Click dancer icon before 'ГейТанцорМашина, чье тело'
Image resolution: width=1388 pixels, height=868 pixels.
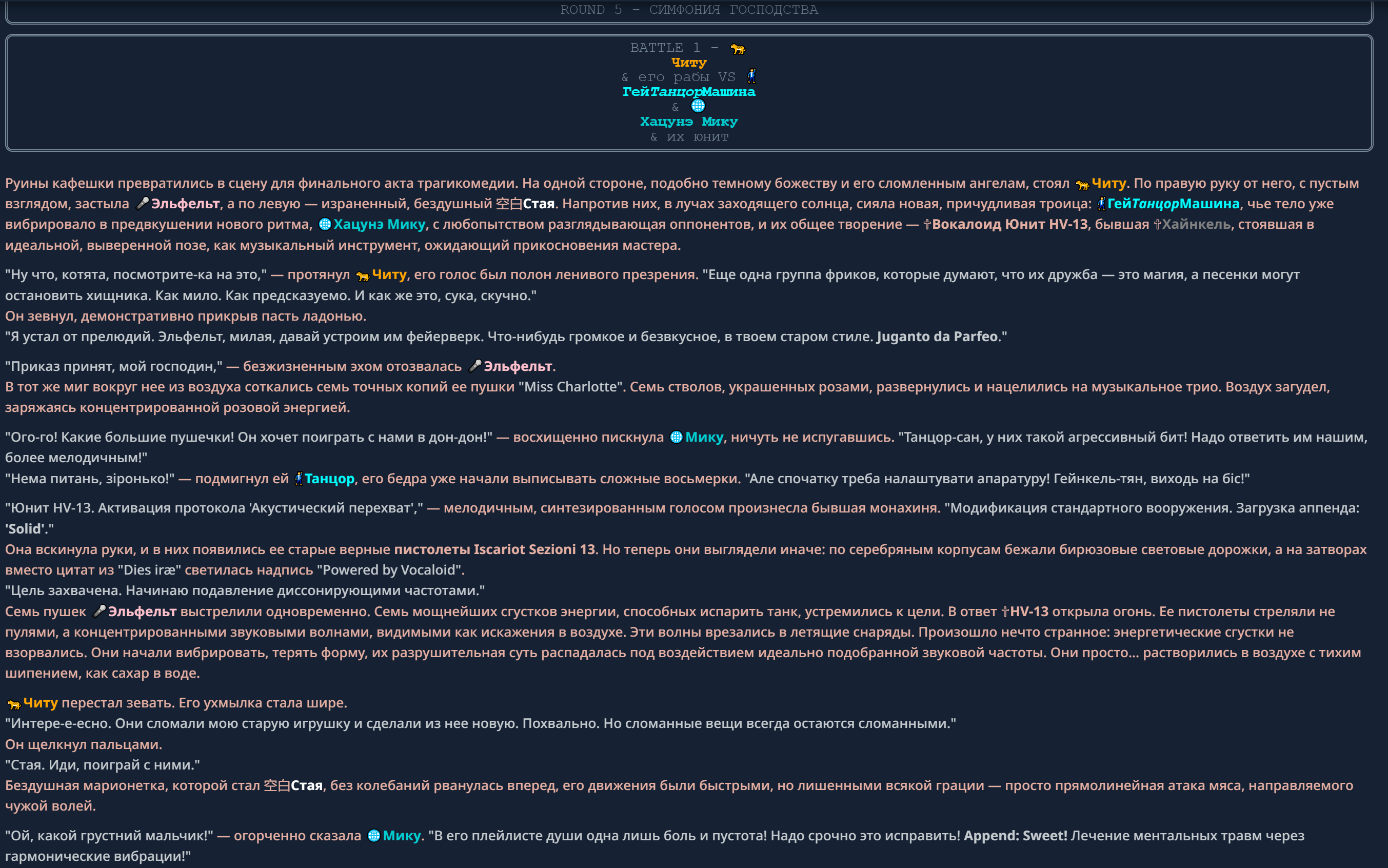point(1102,204)
